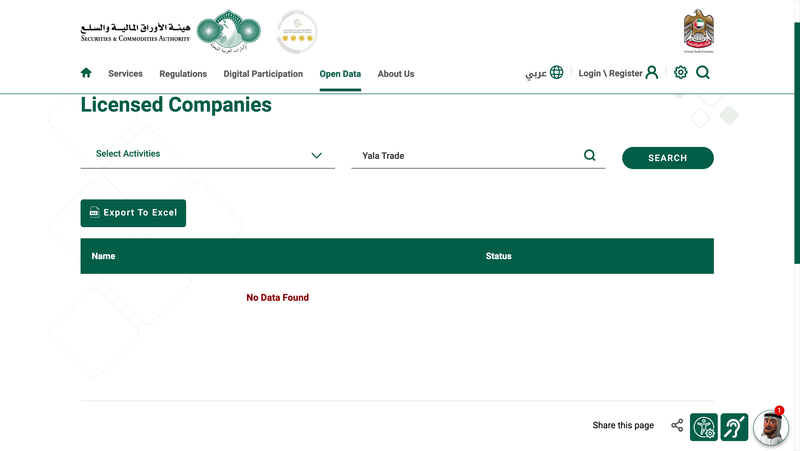
Task: Open accessibility settings icon
Action: click(704, 427)
